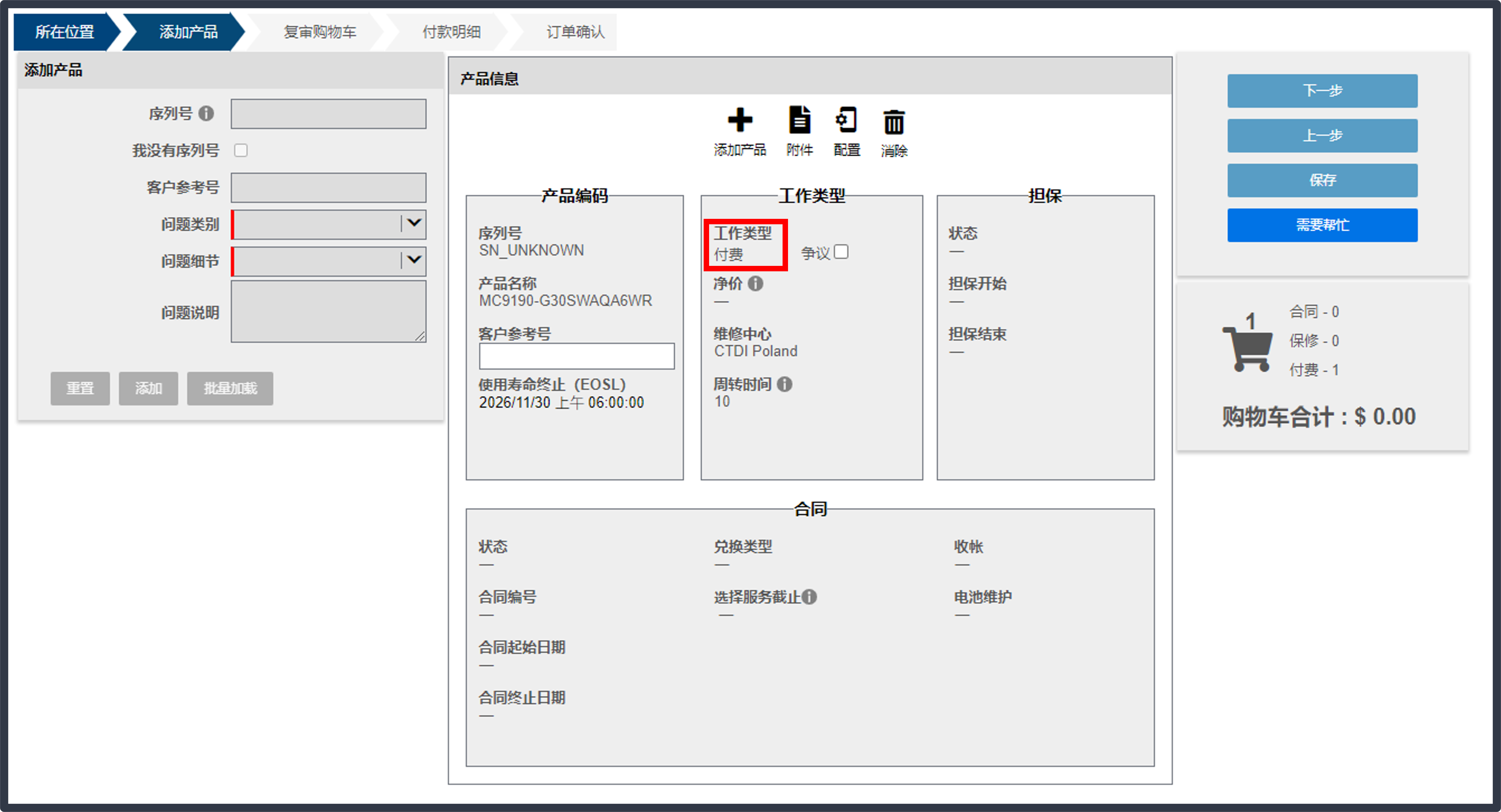Click the EOSL date 2026/11/30 text
Screen dimensions: 1501x812
(x=561, y=403)
